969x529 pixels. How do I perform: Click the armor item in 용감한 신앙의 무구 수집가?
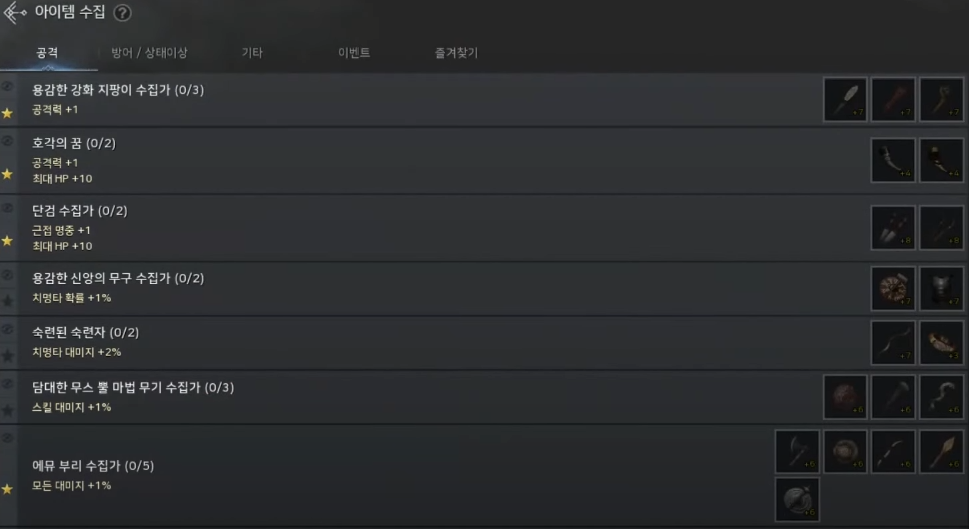pos(941,288)
